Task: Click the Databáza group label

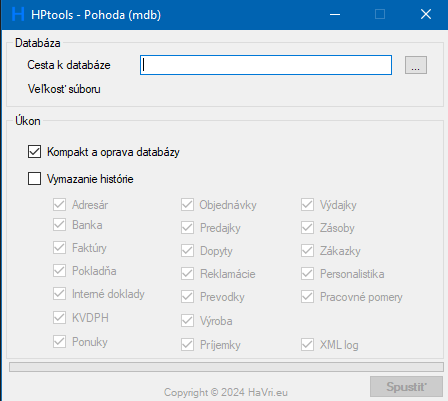Action: 38,43
